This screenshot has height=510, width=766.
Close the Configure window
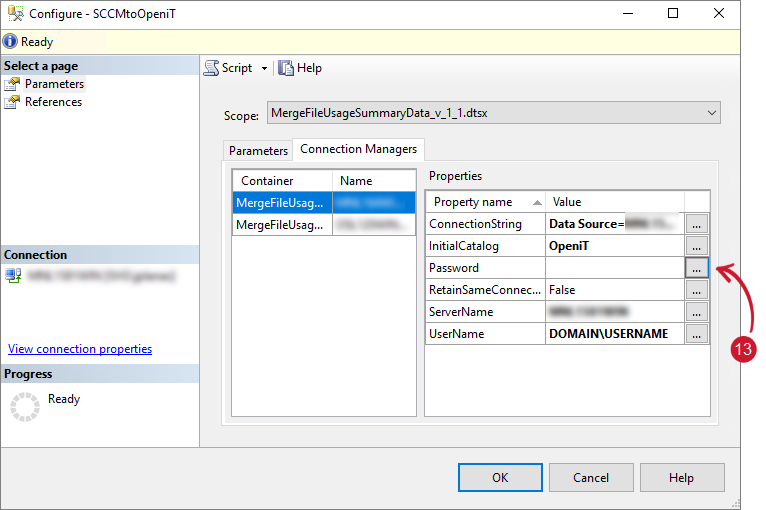719,13
